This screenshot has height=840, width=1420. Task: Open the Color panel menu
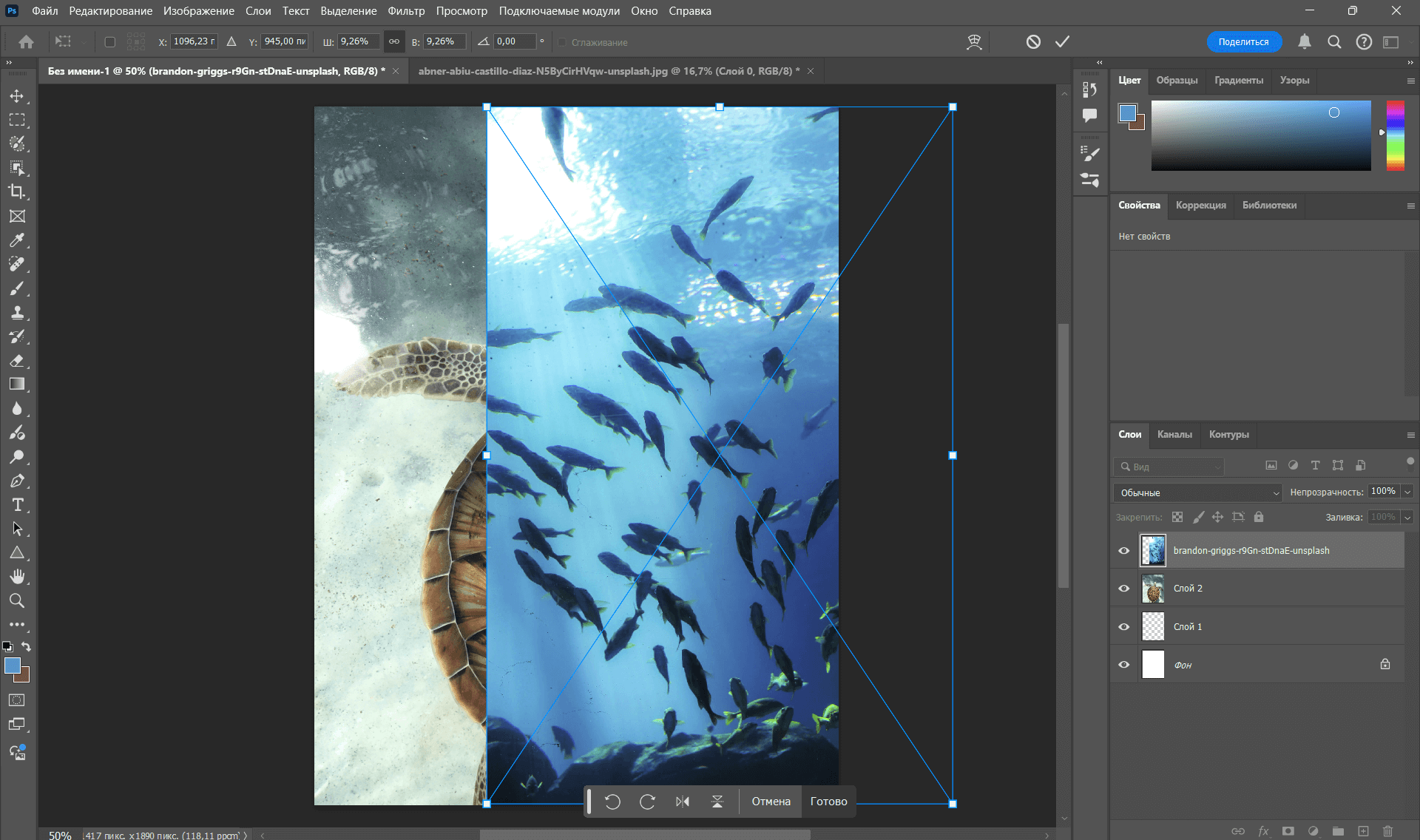[x=1410, y=81]
